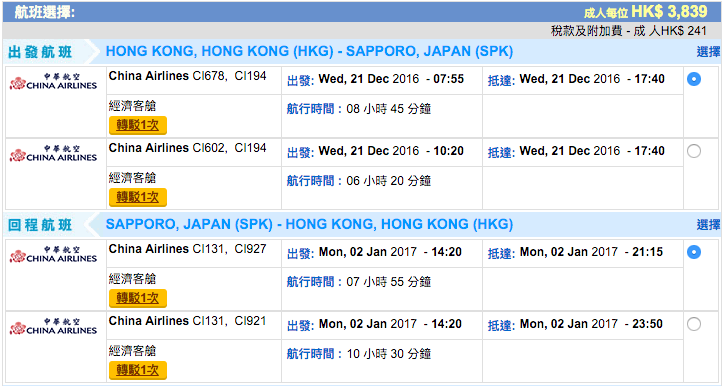Screen dimensions: 725x386
Task: Click the 轉駁1次 button under CI678, CI194
Action: tap(138, 125)
